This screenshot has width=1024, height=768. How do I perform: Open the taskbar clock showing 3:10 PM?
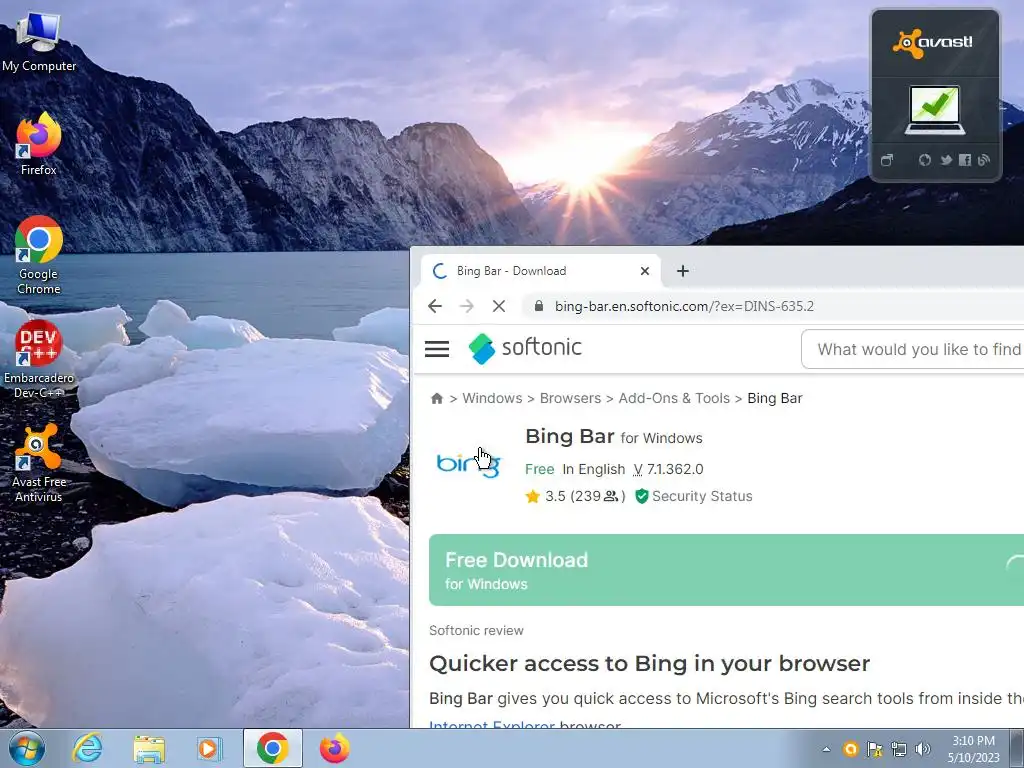point(973,749)
